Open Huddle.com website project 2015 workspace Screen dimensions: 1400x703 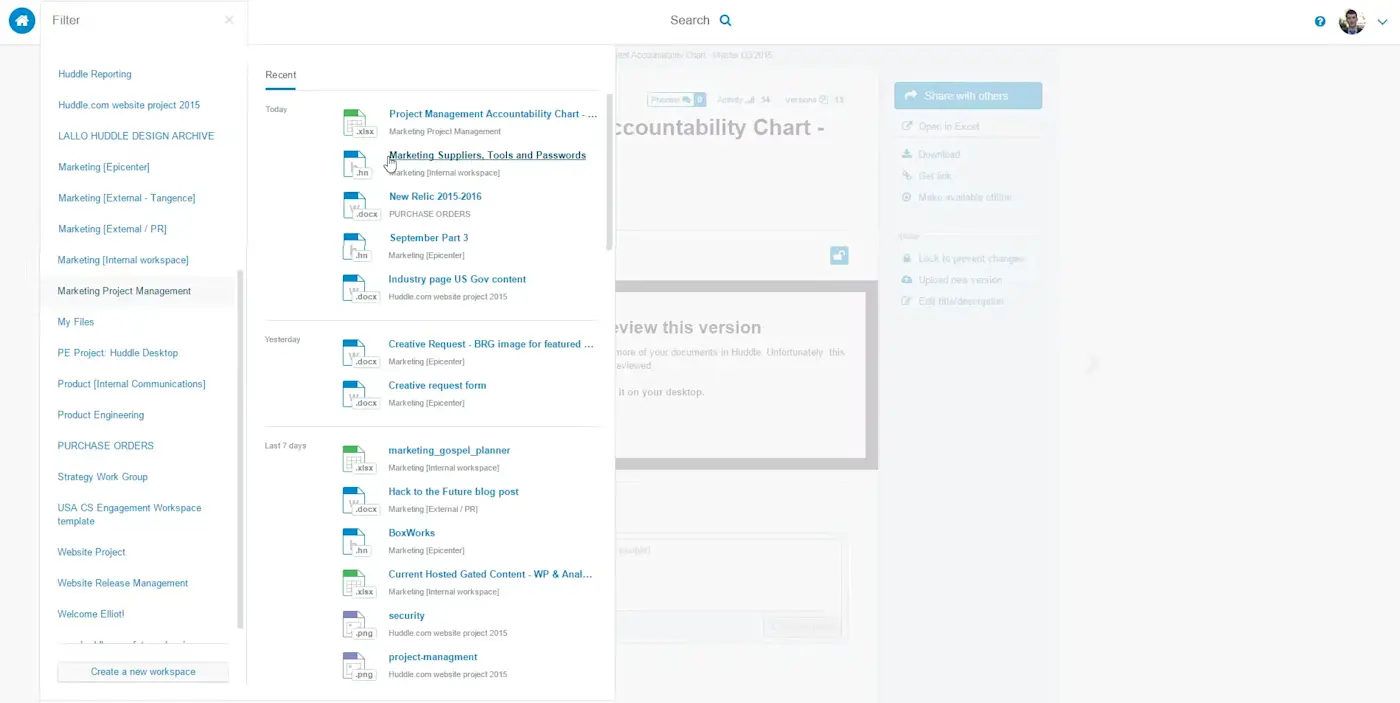129,105
